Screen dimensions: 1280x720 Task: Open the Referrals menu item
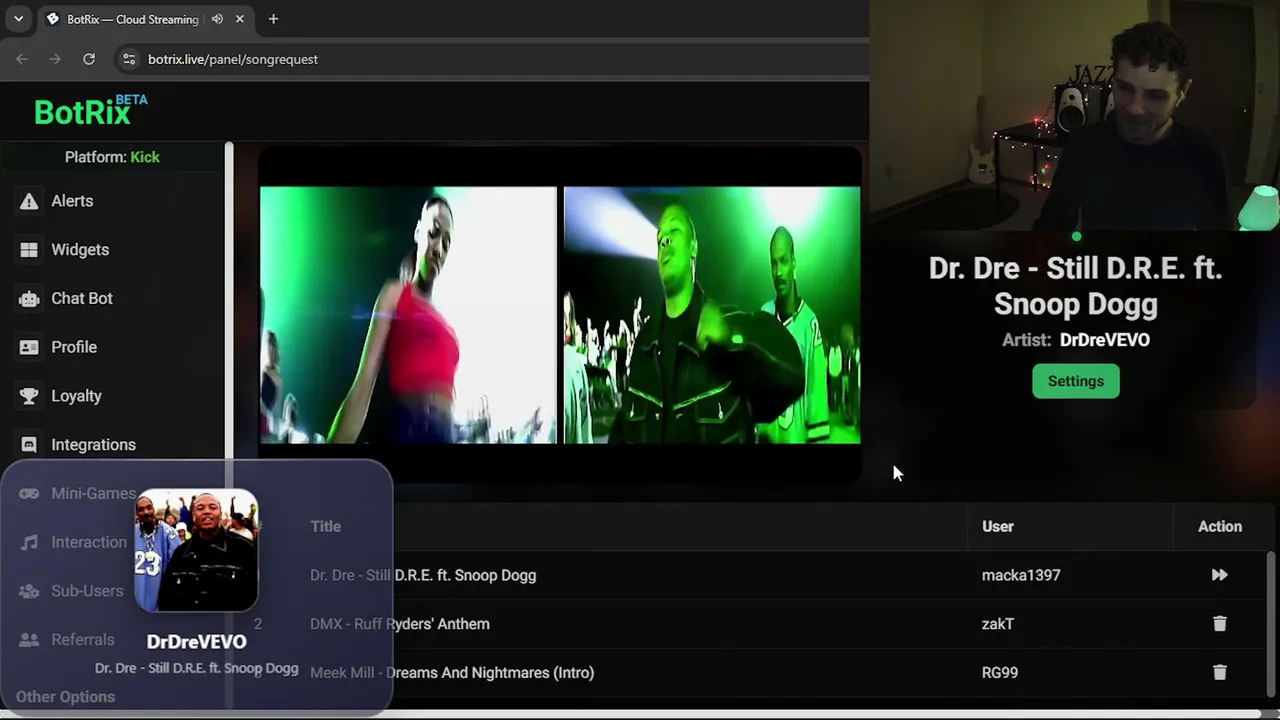pyautogui.click(x=83, y=640)
